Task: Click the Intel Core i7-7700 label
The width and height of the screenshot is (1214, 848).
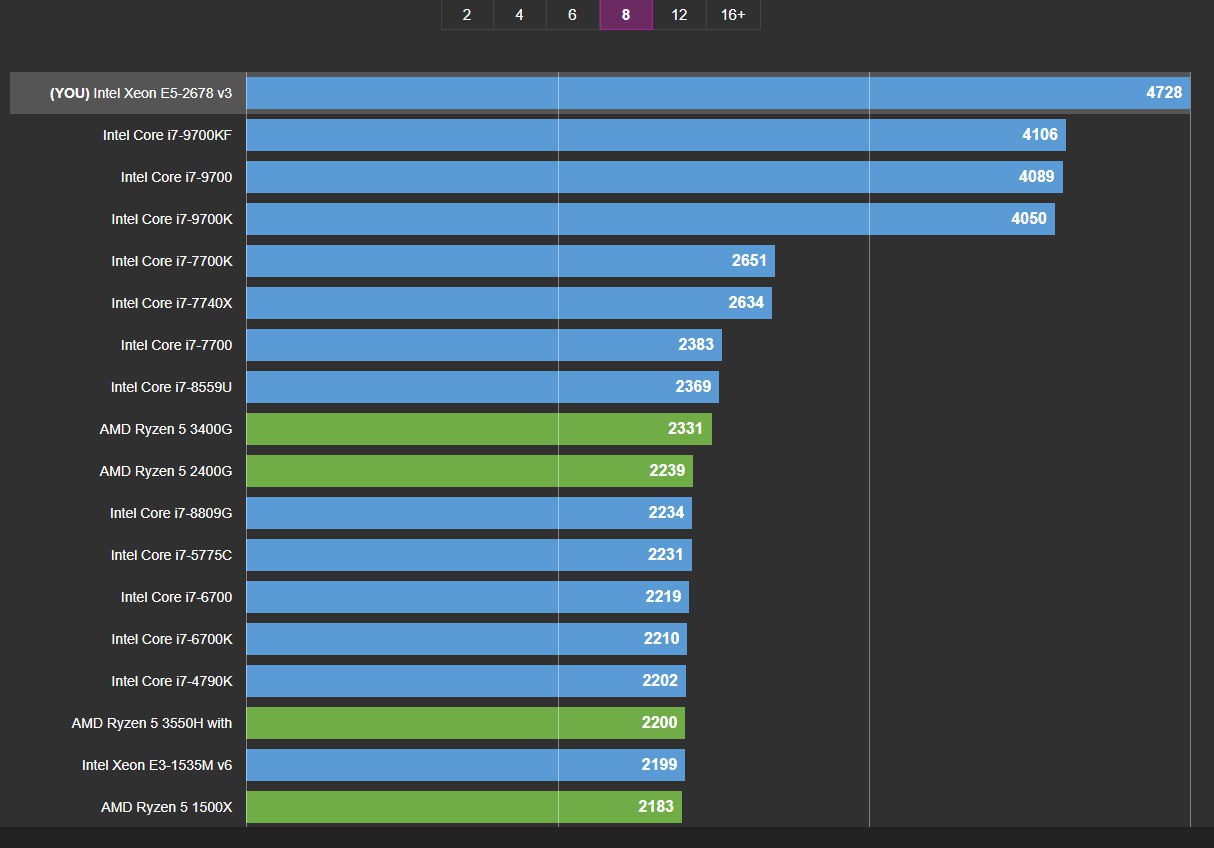Action: 176,345
